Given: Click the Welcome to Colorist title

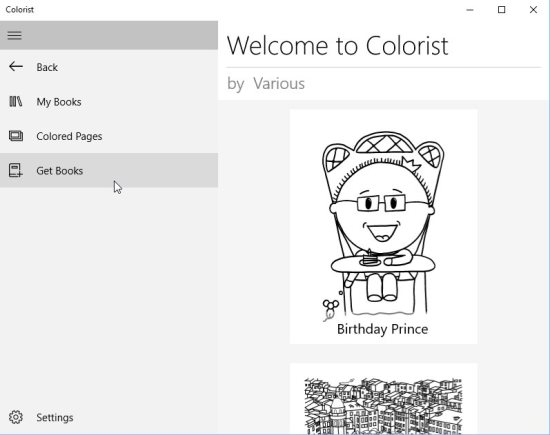Looking at the screenshot, I should [x=337, y=46].
